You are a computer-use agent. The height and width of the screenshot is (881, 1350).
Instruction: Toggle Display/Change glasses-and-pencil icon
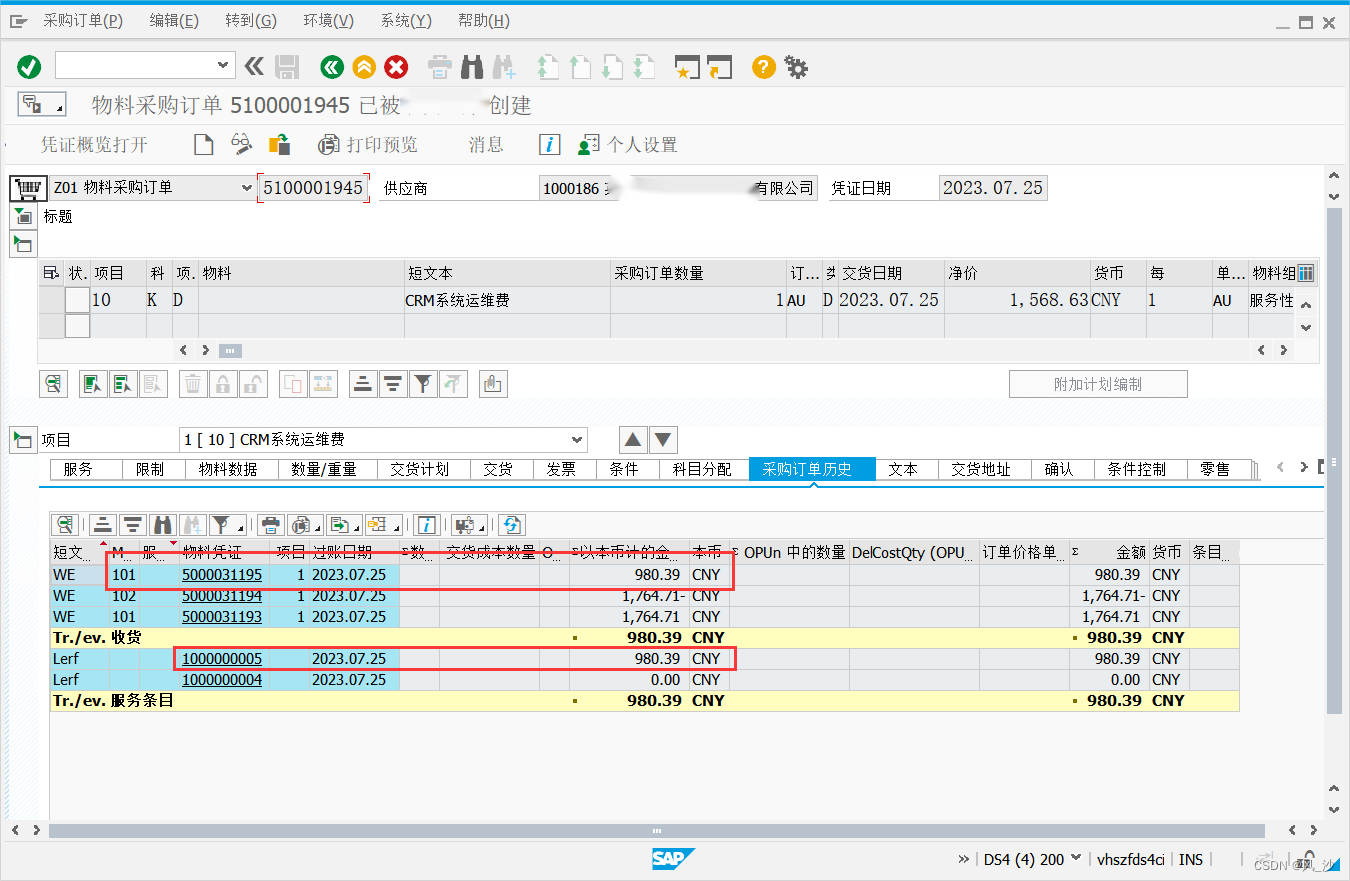pos(242,144)
